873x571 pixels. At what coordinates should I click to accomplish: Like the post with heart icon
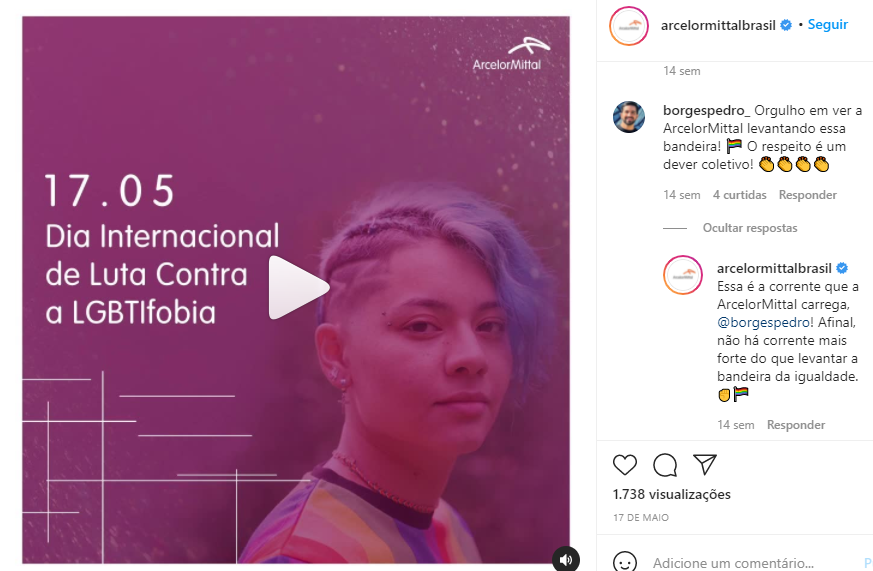click(x=625, y=465)
